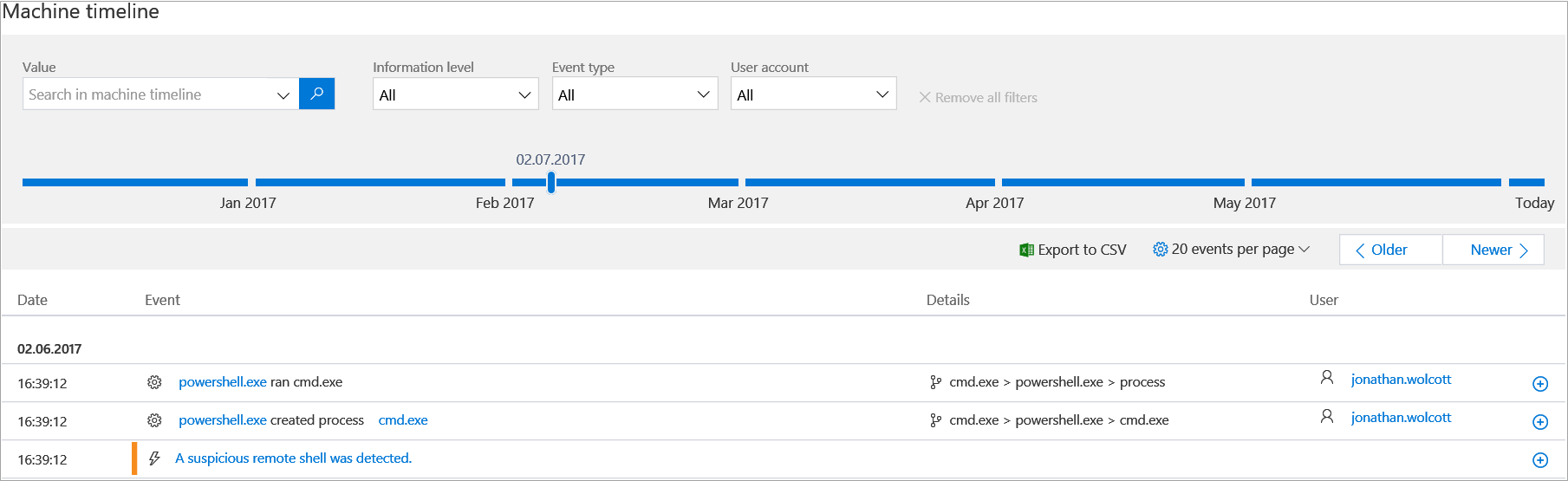Expand the first 16:39:12 event row details
Viewport: 1568px width, 481px height.
[1539, 384]
